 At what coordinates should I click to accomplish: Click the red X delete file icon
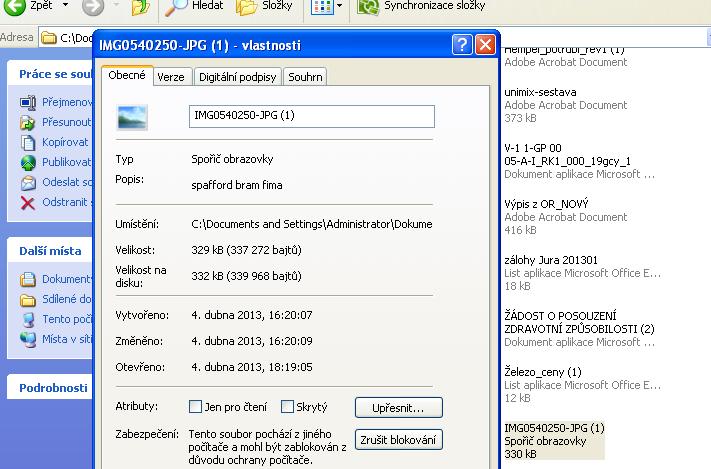[x=28, y=203]
